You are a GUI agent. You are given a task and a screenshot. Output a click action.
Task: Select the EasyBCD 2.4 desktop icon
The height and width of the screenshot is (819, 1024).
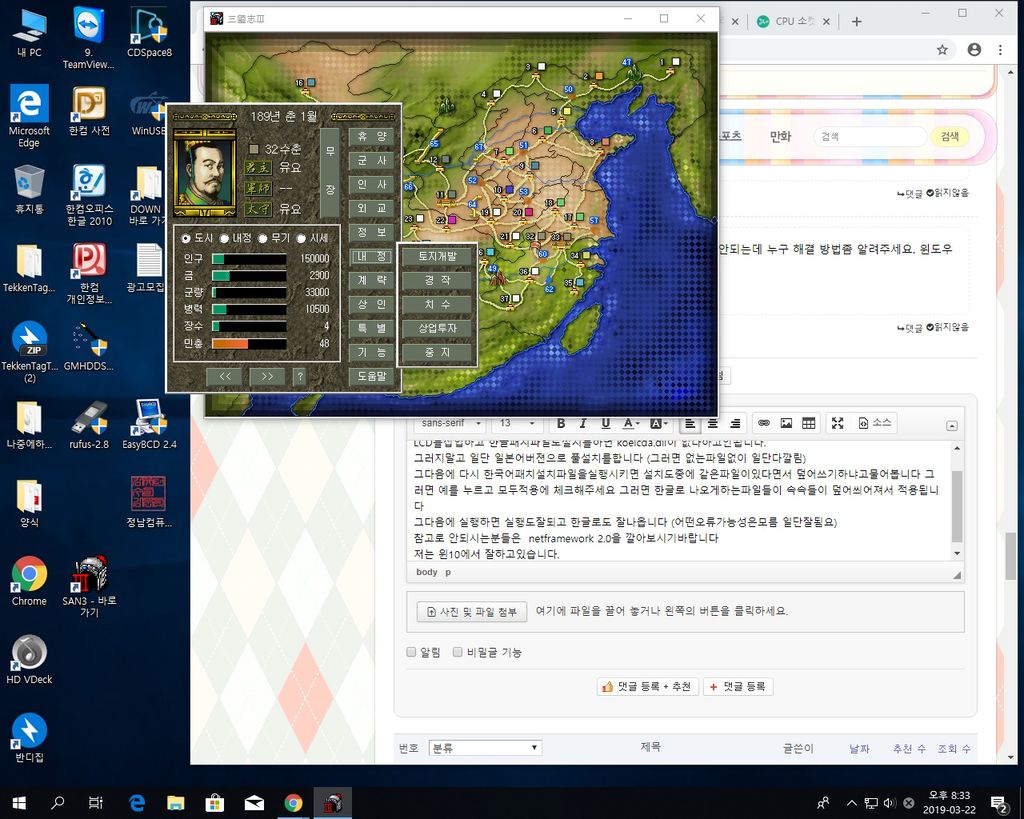point(150,425)
